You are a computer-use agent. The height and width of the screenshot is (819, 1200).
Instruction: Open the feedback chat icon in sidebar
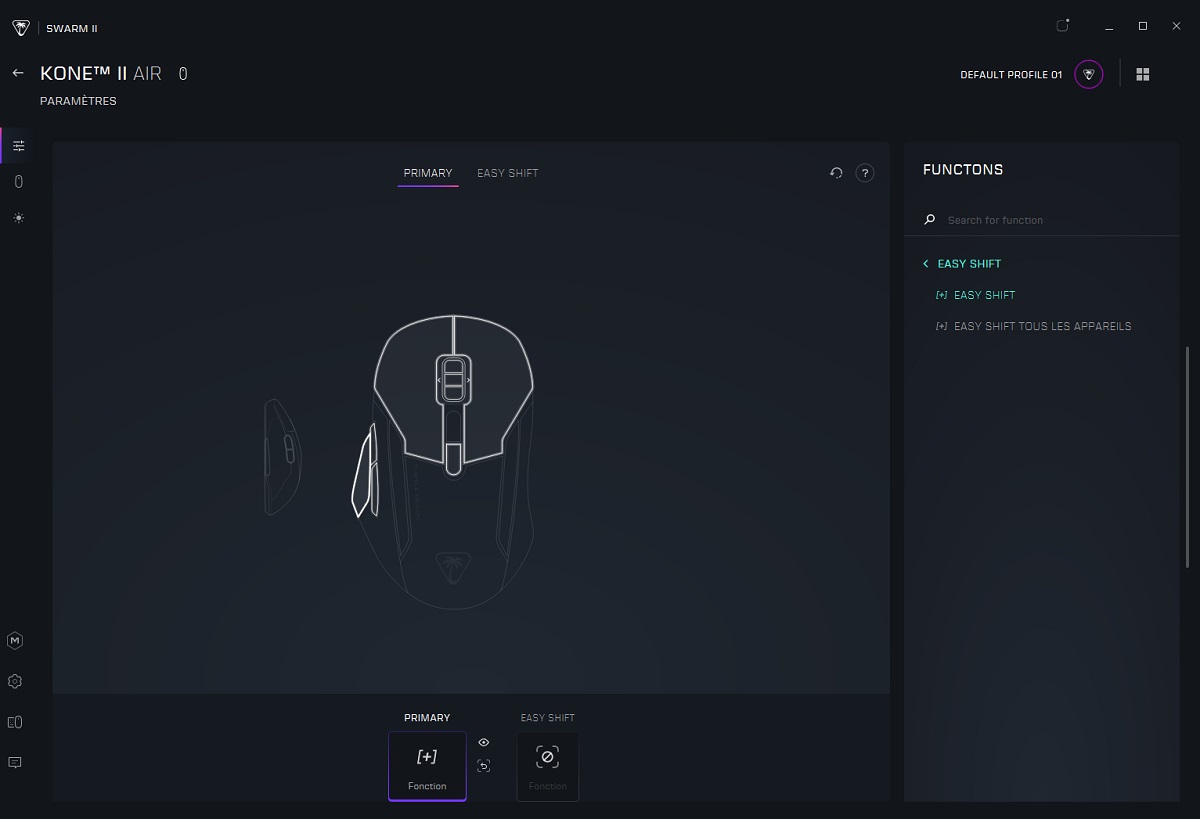15,763
